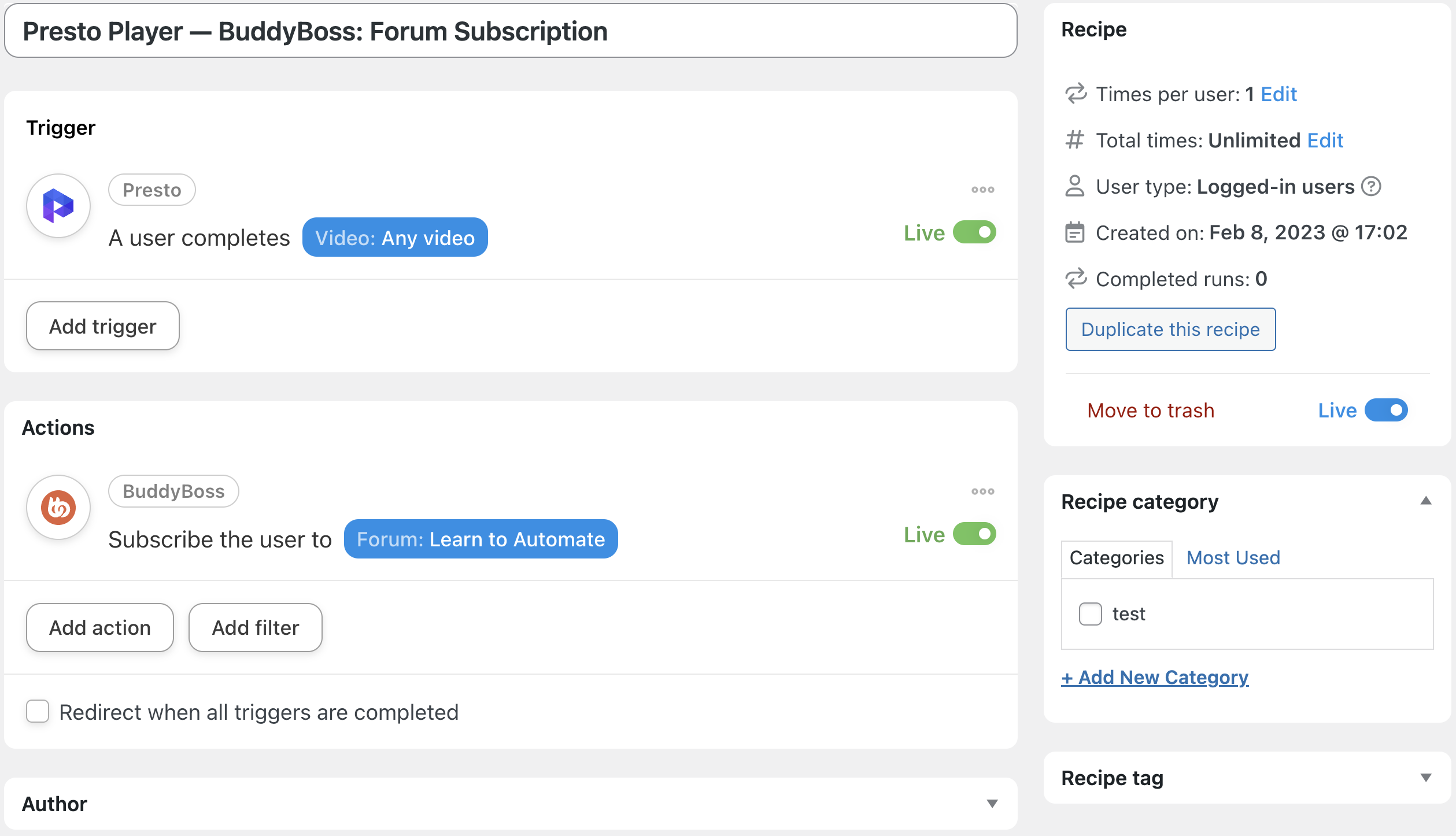Click the Recipe panel heading
Viewport: 1456px width, 836px height.
click(1094, 29)
